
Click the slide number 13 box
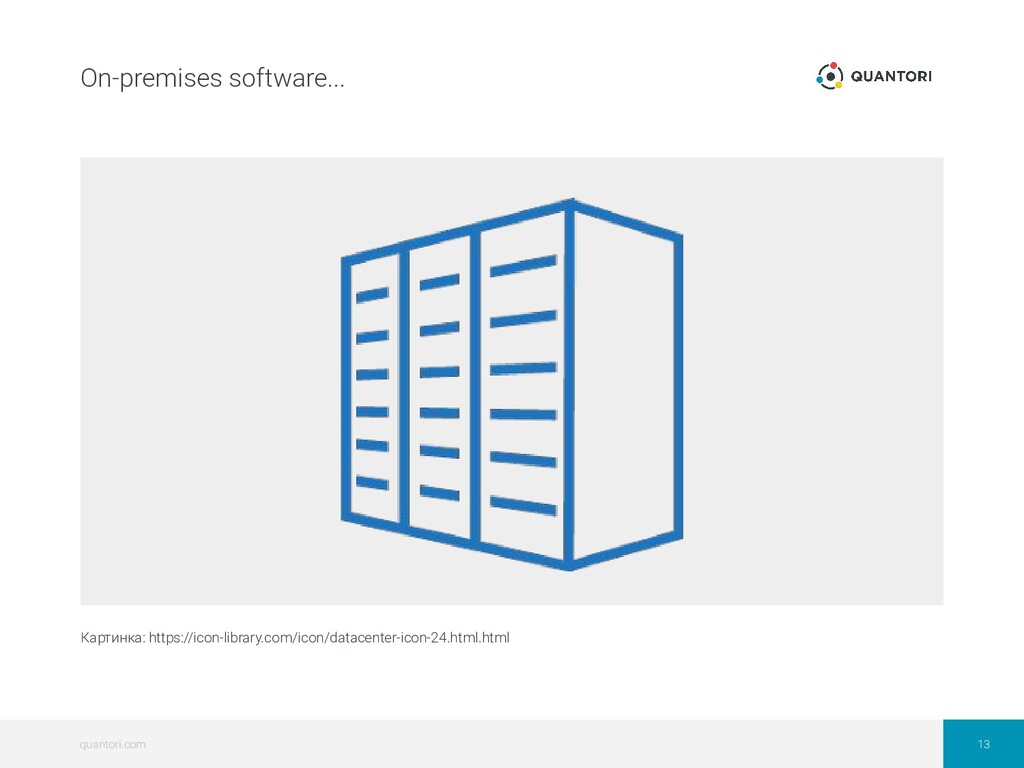tap(984, 744)
